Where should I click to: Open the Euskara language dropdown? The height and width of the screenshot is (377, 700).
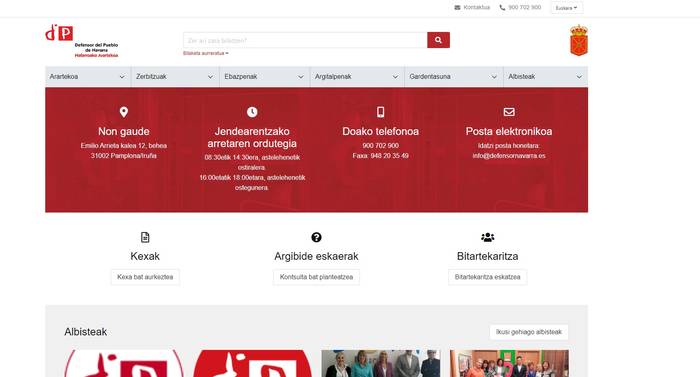[567, 8]
